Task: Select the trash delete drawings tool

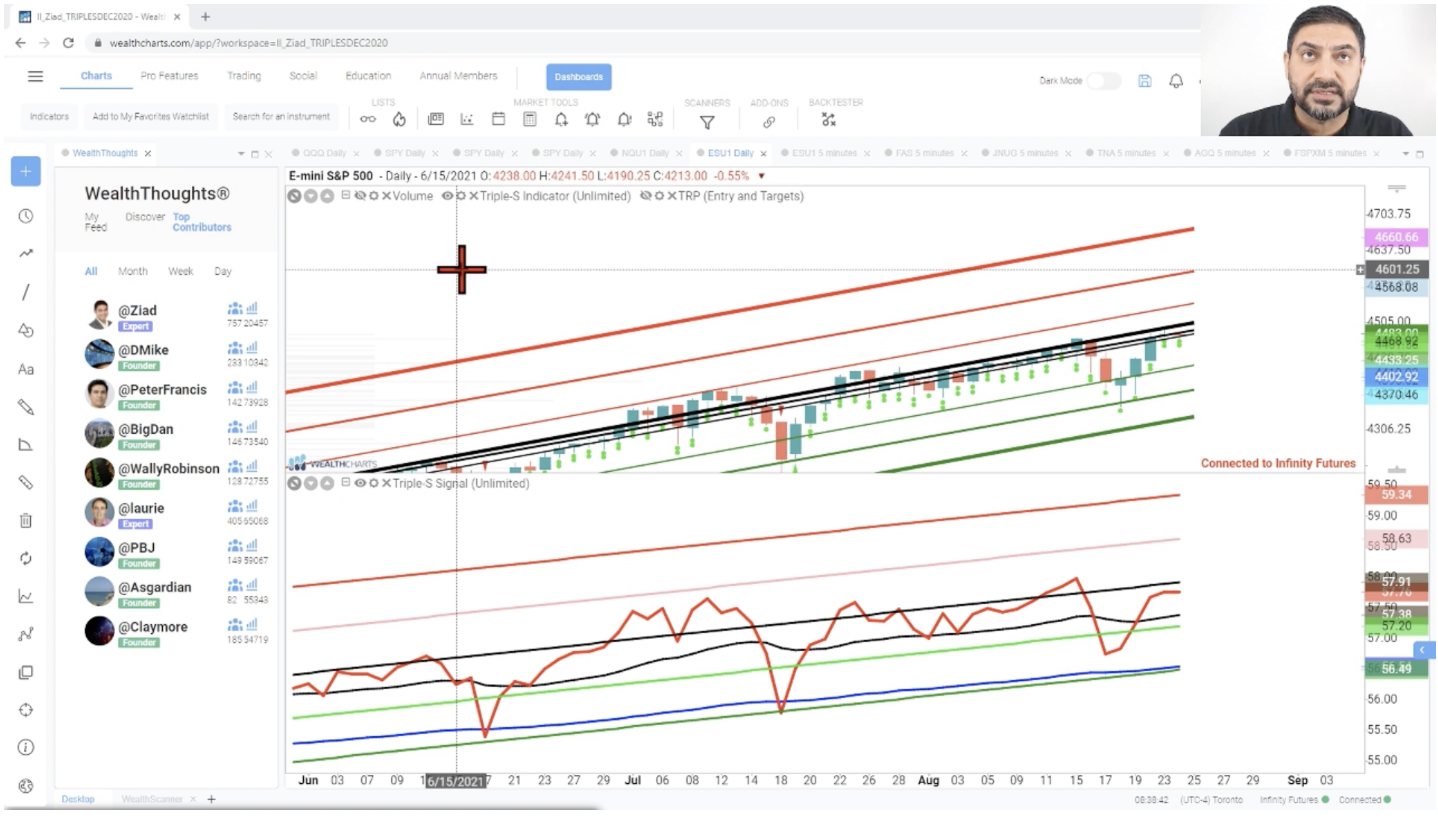Action: 26,520
